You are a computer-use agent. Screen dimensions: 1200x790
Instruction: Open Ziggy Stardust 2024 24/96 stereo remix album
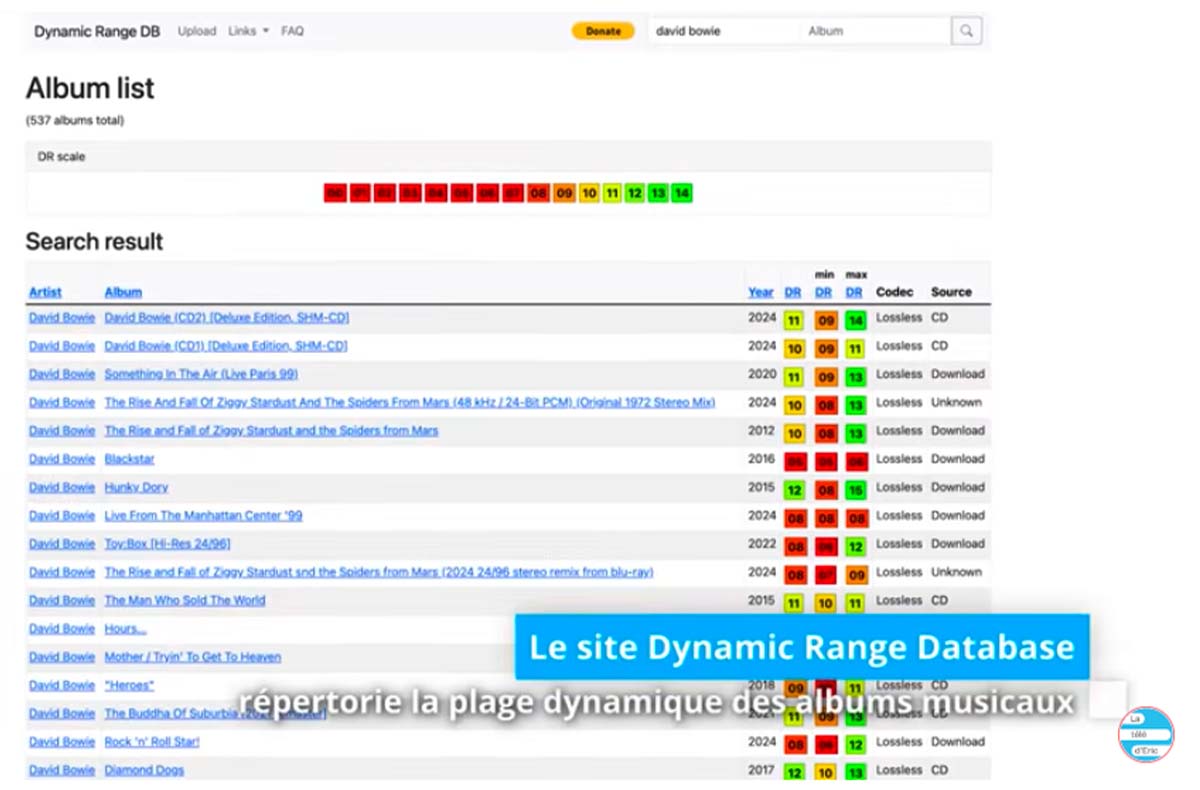pyautogui.click(x=379, y=572)
